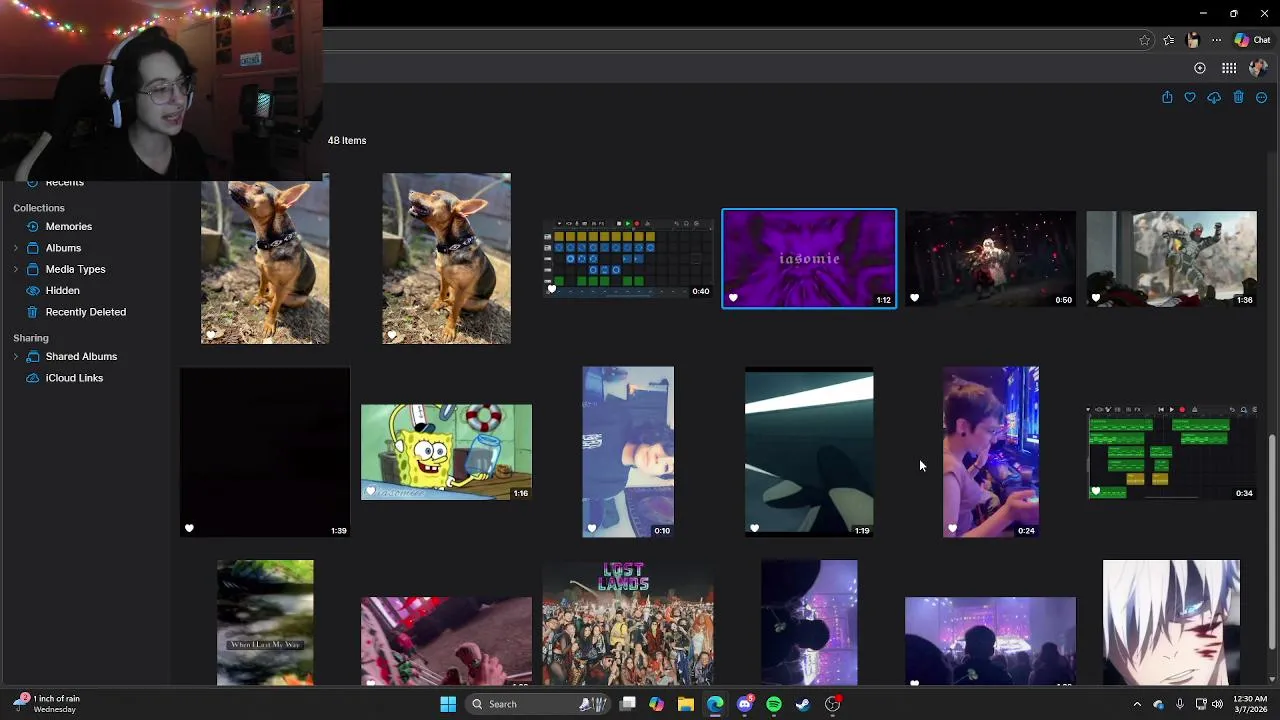Open the browser Favorites list icon
This screenshot has width=1280, height=720.
point(1169,40)
